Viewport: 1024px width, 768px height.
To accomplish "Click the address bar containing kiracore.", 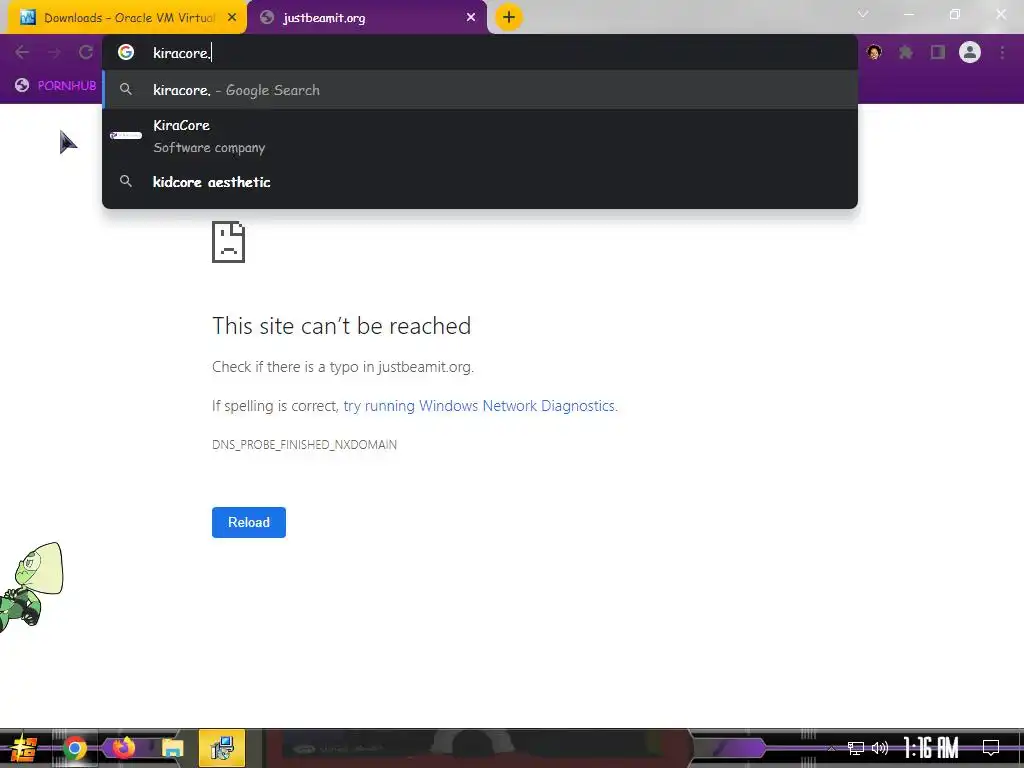I will tap(479, 53).
